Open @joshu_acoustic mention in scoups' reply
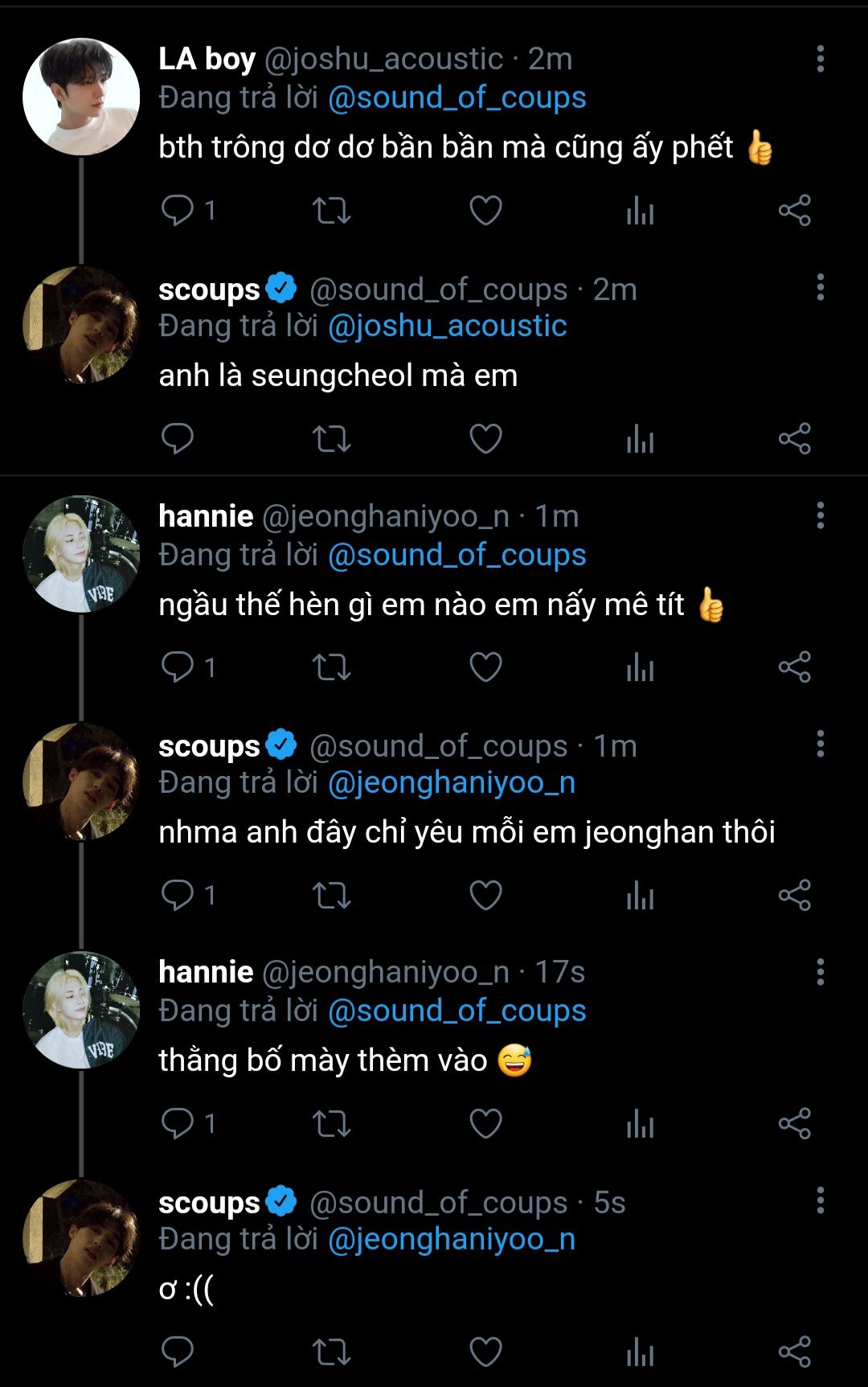 tap(447, 326)
